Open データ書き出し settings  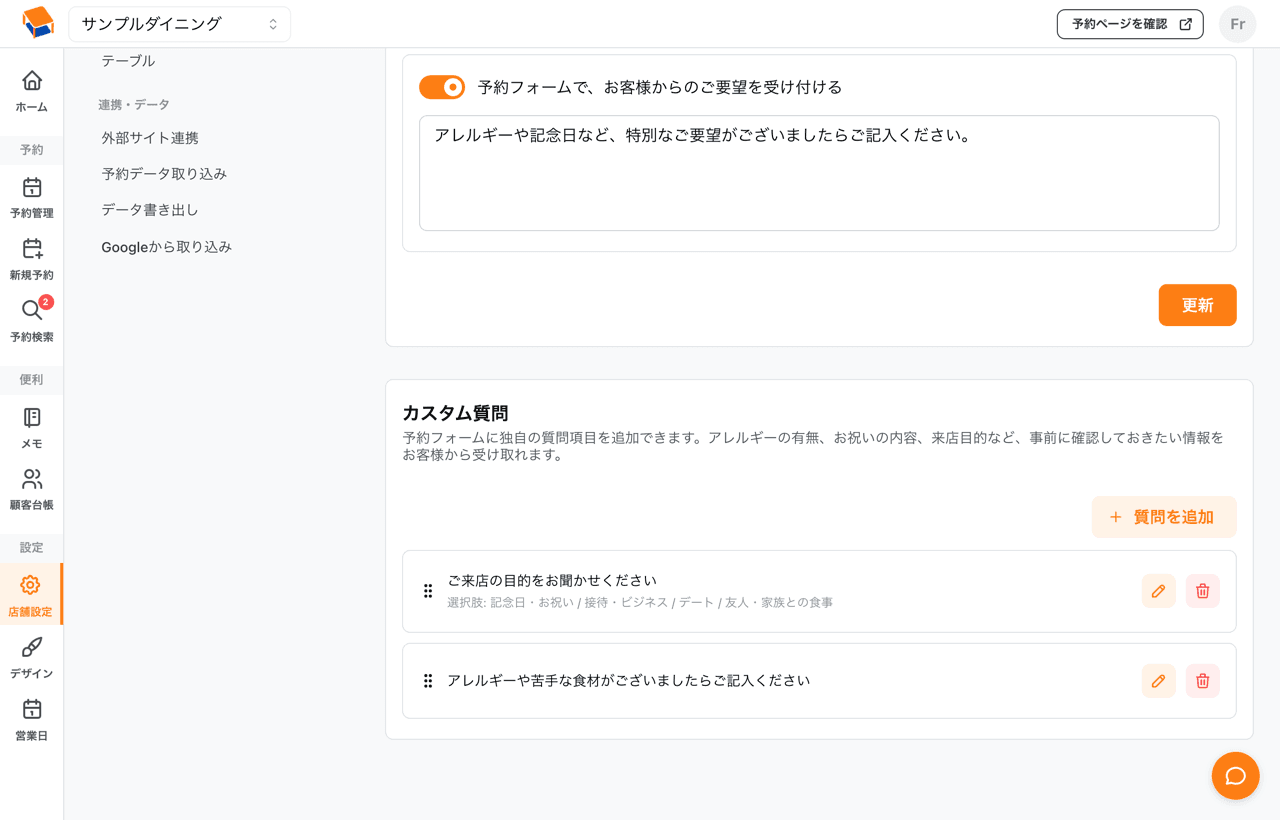click(x=150, y=210)
